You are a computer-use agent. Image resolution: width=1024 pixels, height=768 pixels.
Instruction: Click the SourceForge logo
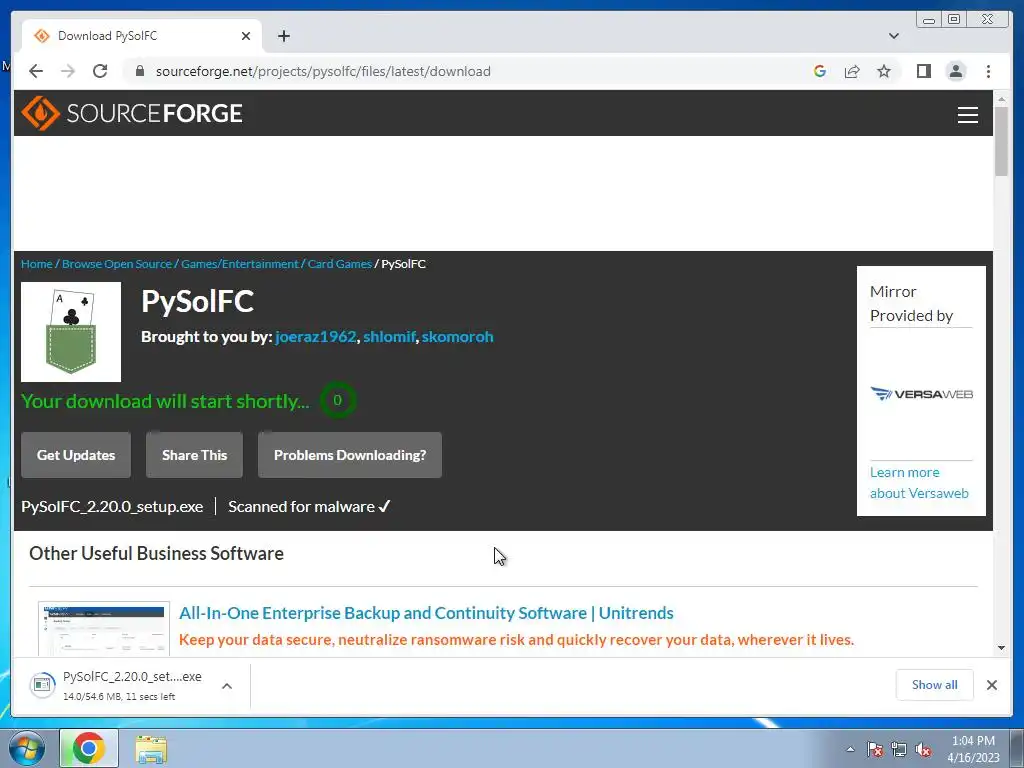point(132,113)
